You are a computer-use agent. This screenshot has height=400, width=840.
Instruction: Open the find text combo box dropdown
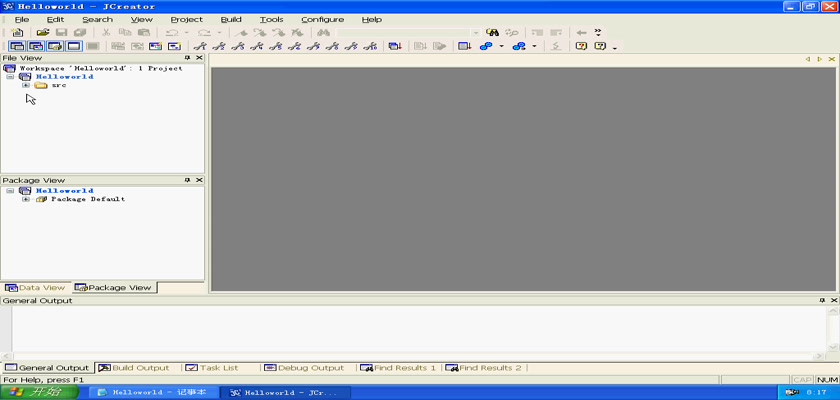(476, 33)
